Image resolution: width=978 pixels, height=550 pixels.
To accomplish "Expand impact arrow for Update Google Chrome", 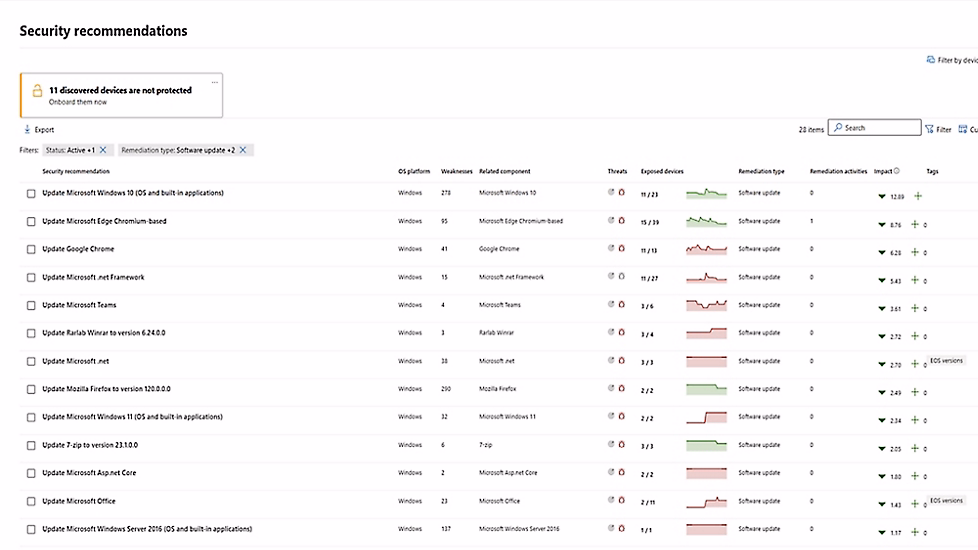I will click(x=882, y=253).
